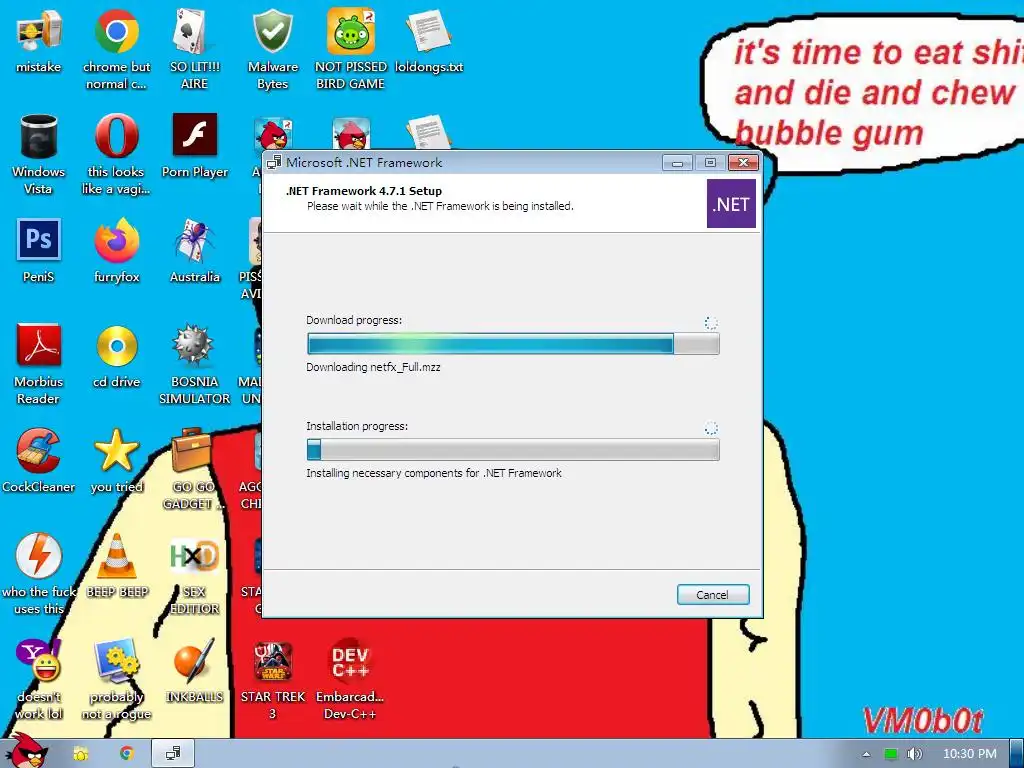Select the furryfox Firefox icon
The width and height of the screenshot is (1024, 768).
(x=116, y=251)
